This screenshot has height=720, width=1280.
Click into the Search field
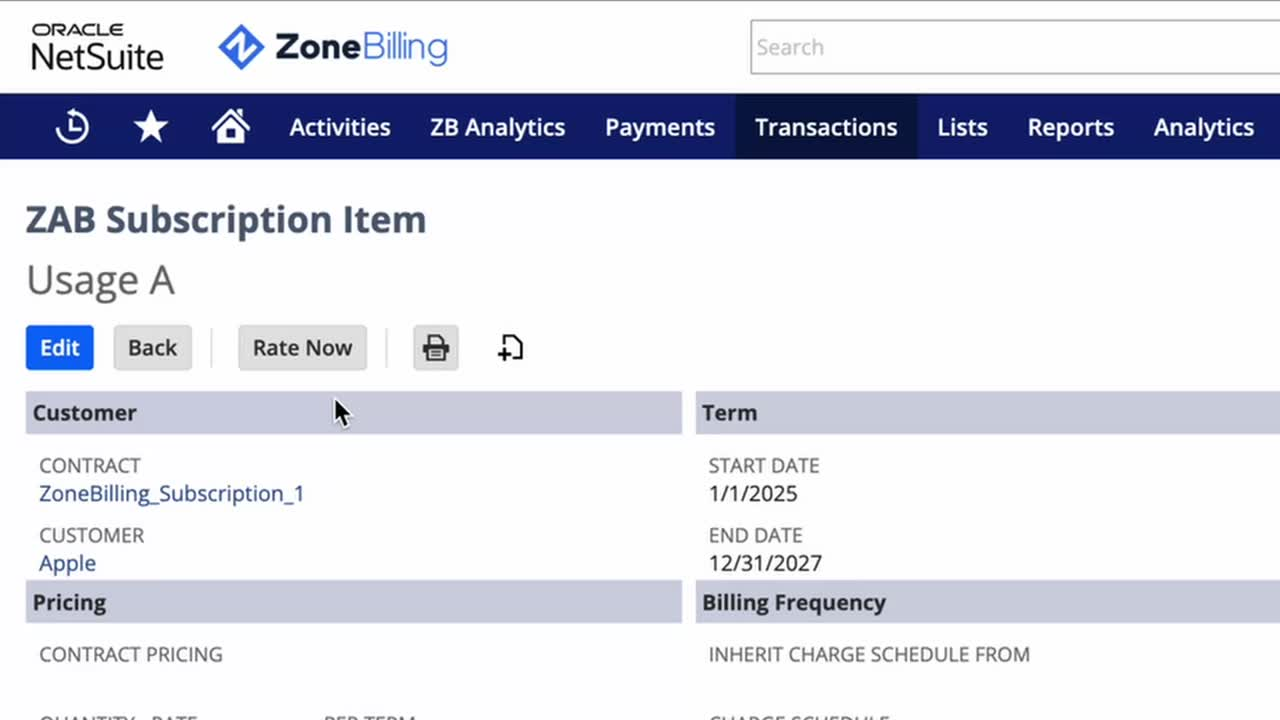click(x=1015, y=47)
